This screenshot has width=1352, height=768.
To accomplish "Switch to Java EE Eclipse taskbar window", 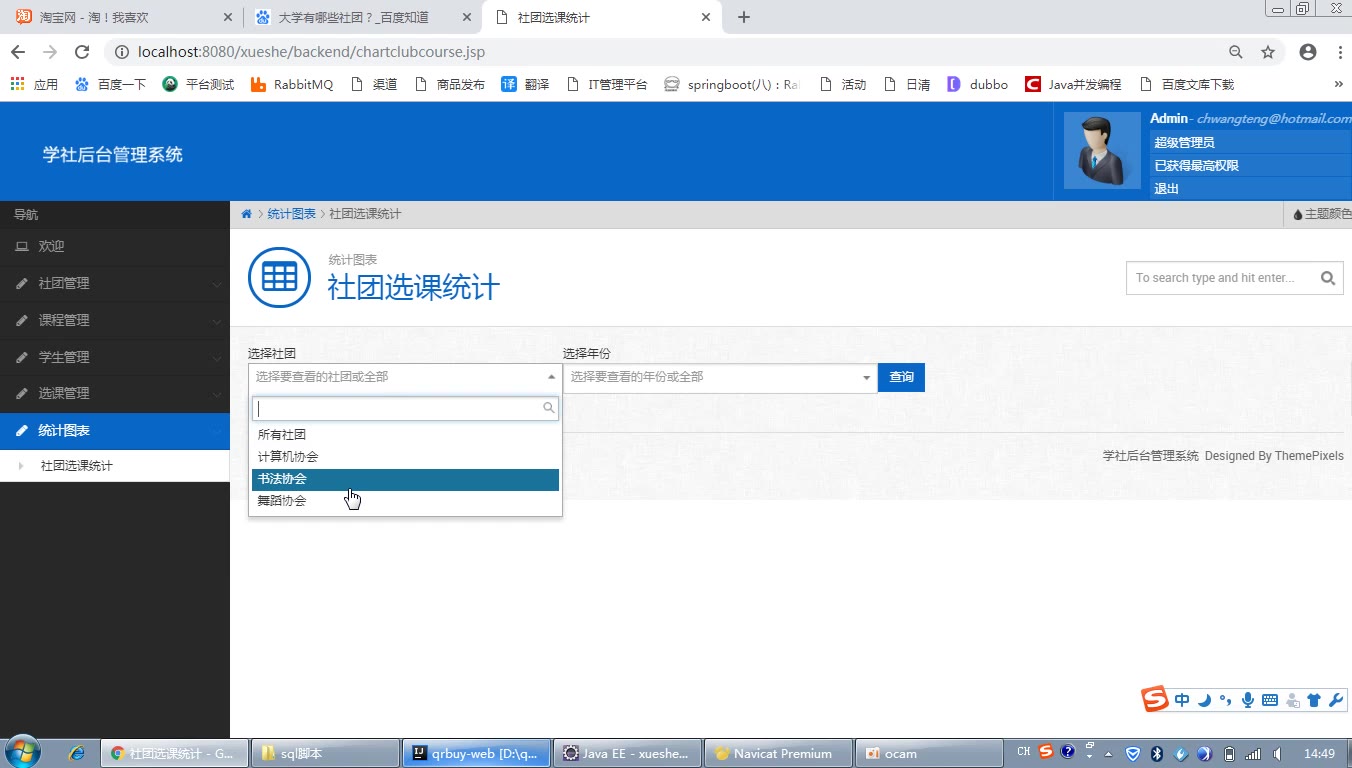I will (629, 753).
